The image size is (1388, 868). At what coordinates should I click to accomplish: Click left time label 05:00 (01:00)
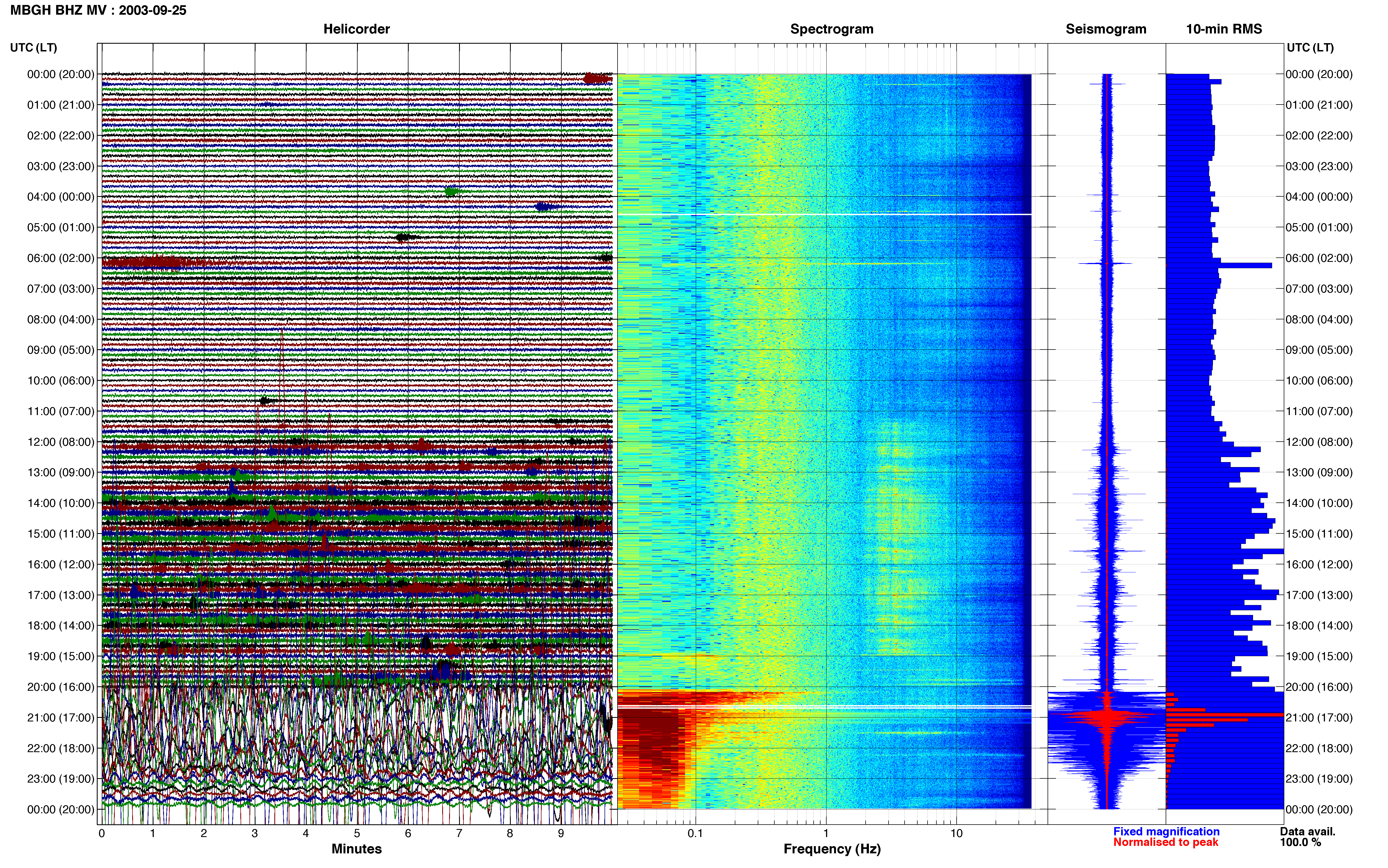tap(61, 227)
